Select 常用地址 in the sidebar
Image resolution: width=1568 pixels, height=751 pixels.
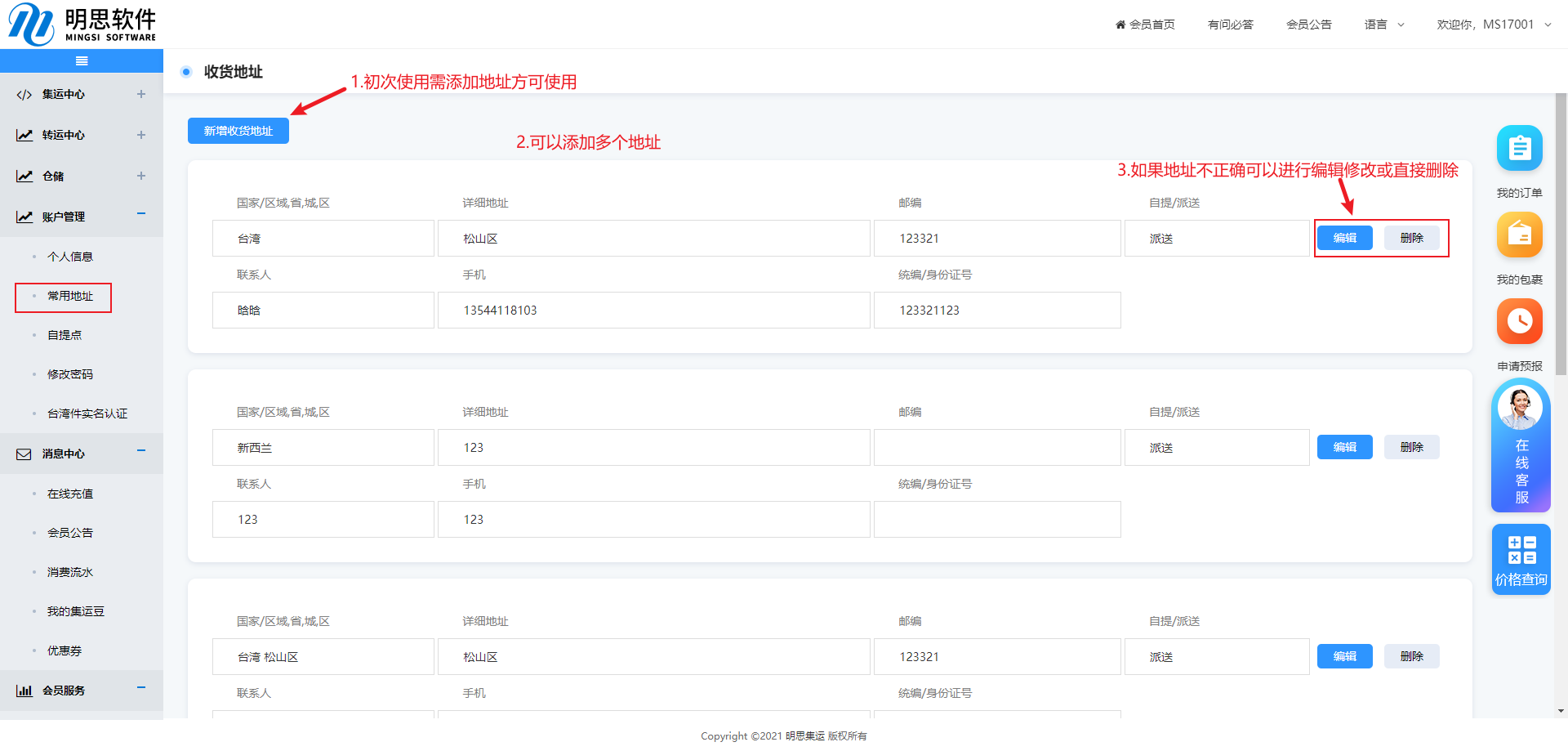(70, 296)
